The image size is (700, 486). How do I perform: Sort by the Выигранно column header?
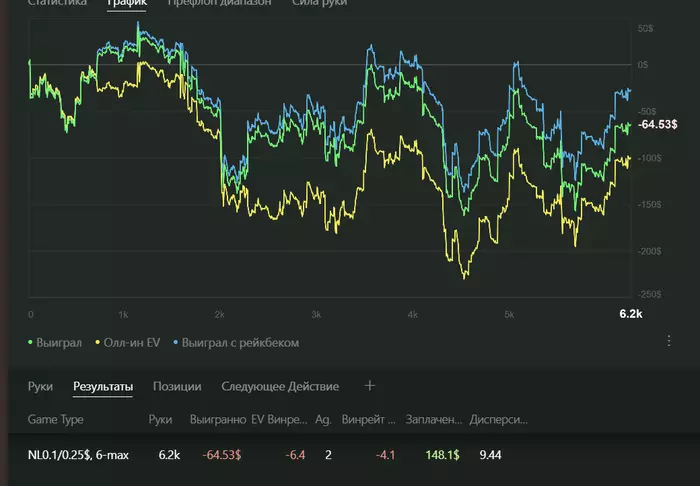[216, 421]
